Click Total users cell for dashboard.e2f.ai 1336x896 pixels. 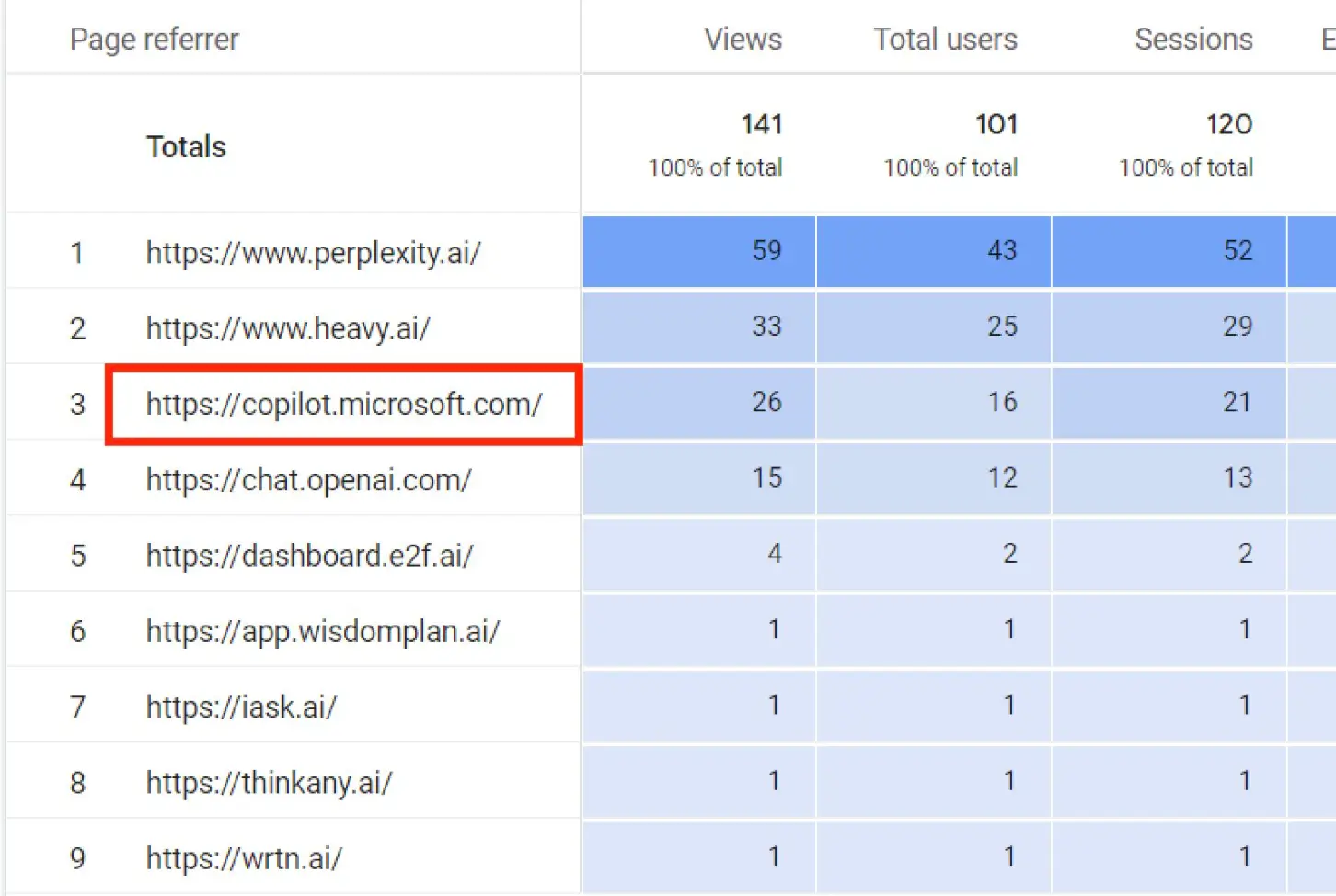coord(934,554)
